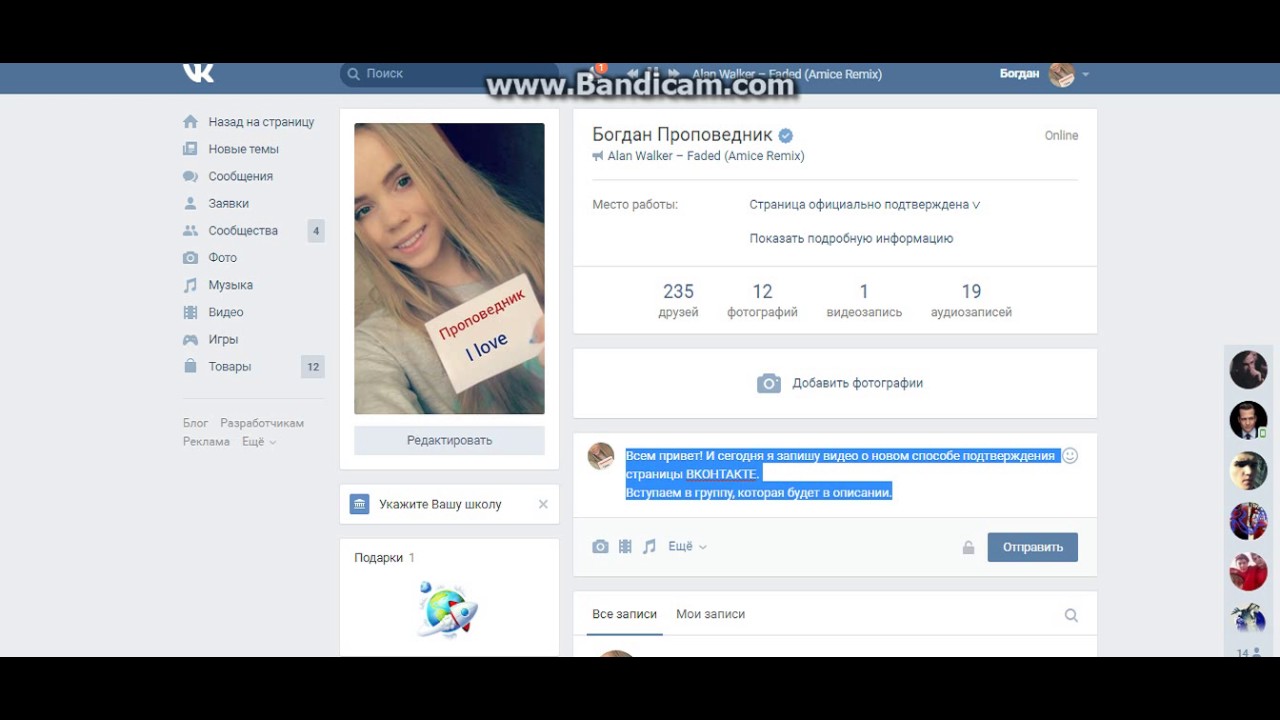
Task: Expand Страница официально подтверждена text
Action: [x=865, y=204]
